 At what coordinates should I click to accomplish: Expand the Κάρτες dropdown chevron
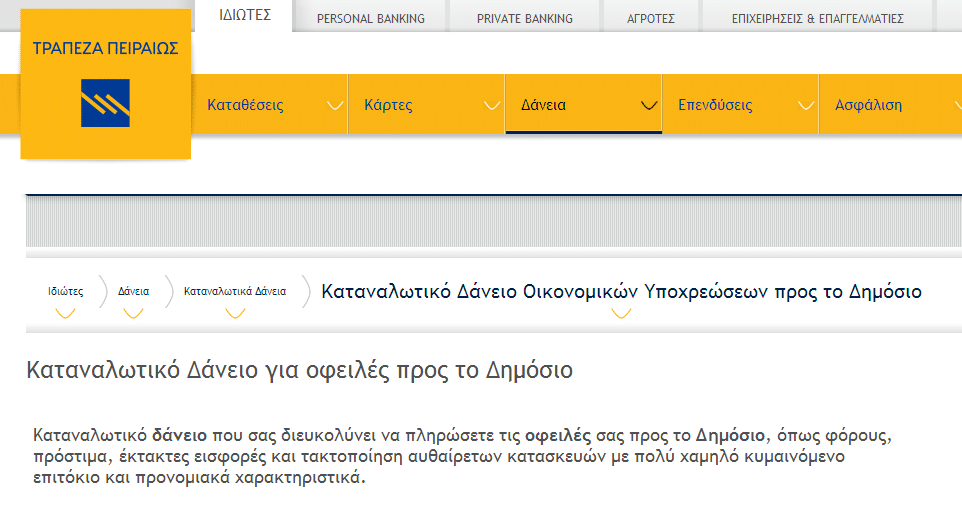coord(492,106)
